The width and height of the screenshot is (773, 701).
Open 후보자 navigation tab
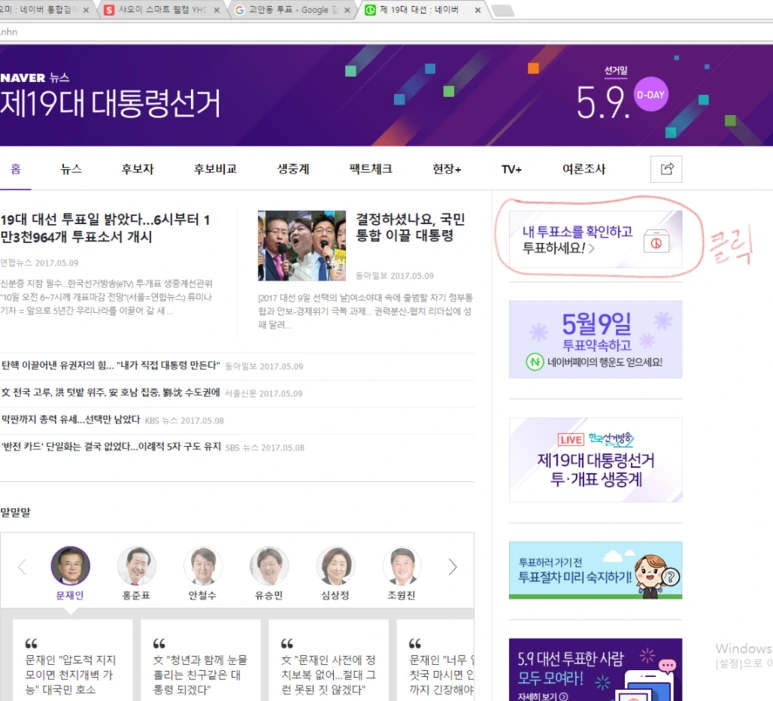pos(138,169)
